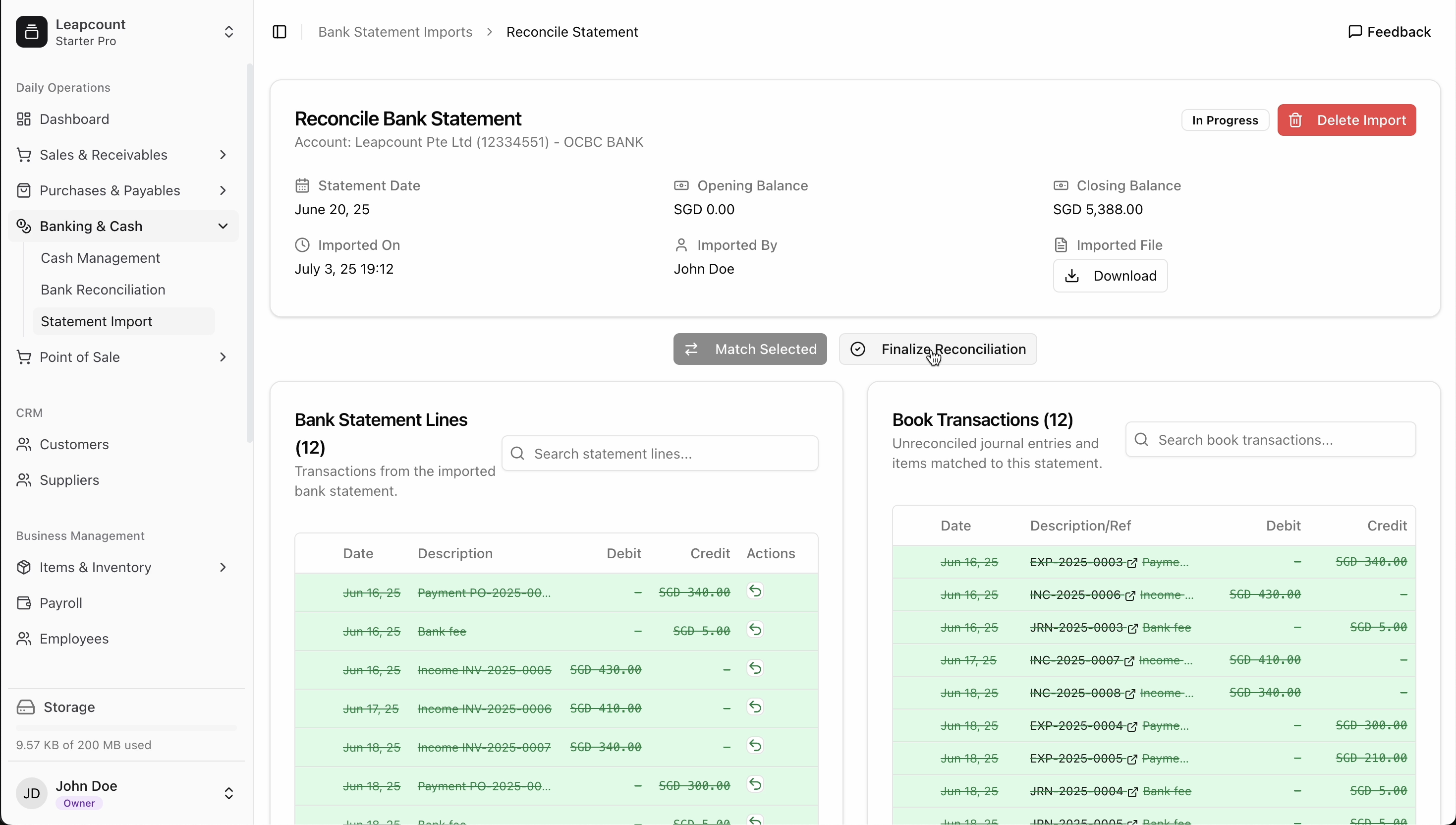Collapse Banking & Cash section
This screenshot has height=825, width=1456.
point(123,226)
